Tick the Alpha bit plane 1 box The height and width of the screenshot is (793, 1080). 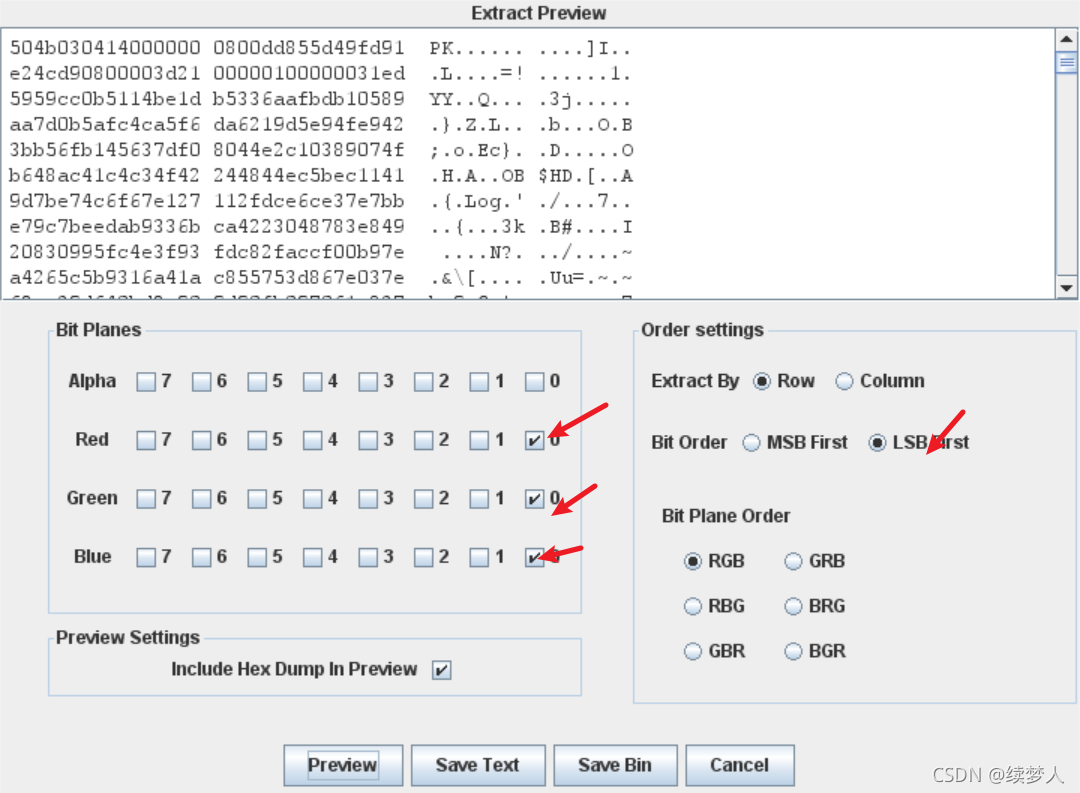pyautogui.click(x=479, y=382)
